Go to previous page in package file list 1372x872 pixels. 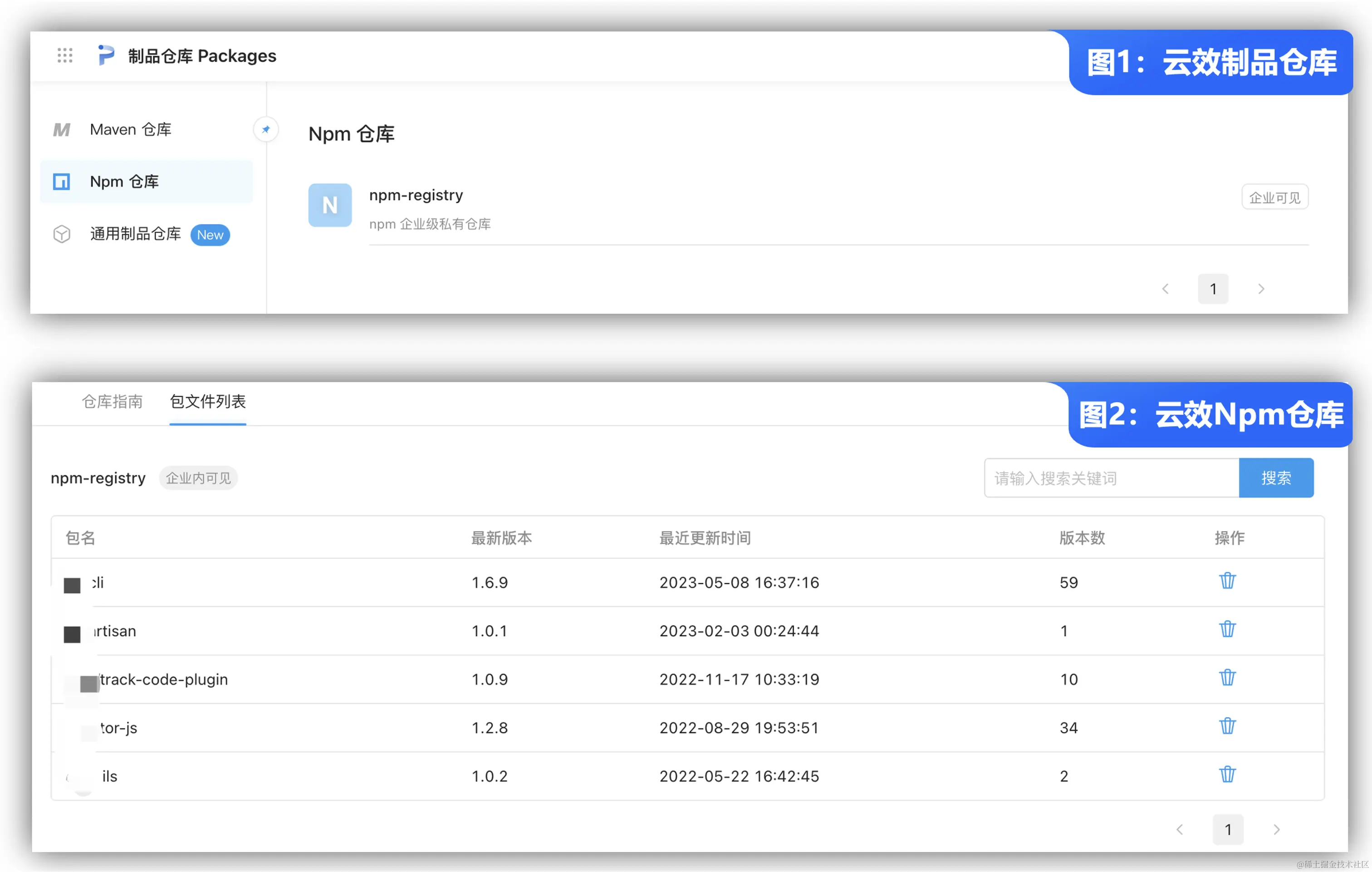point(1180,830)
